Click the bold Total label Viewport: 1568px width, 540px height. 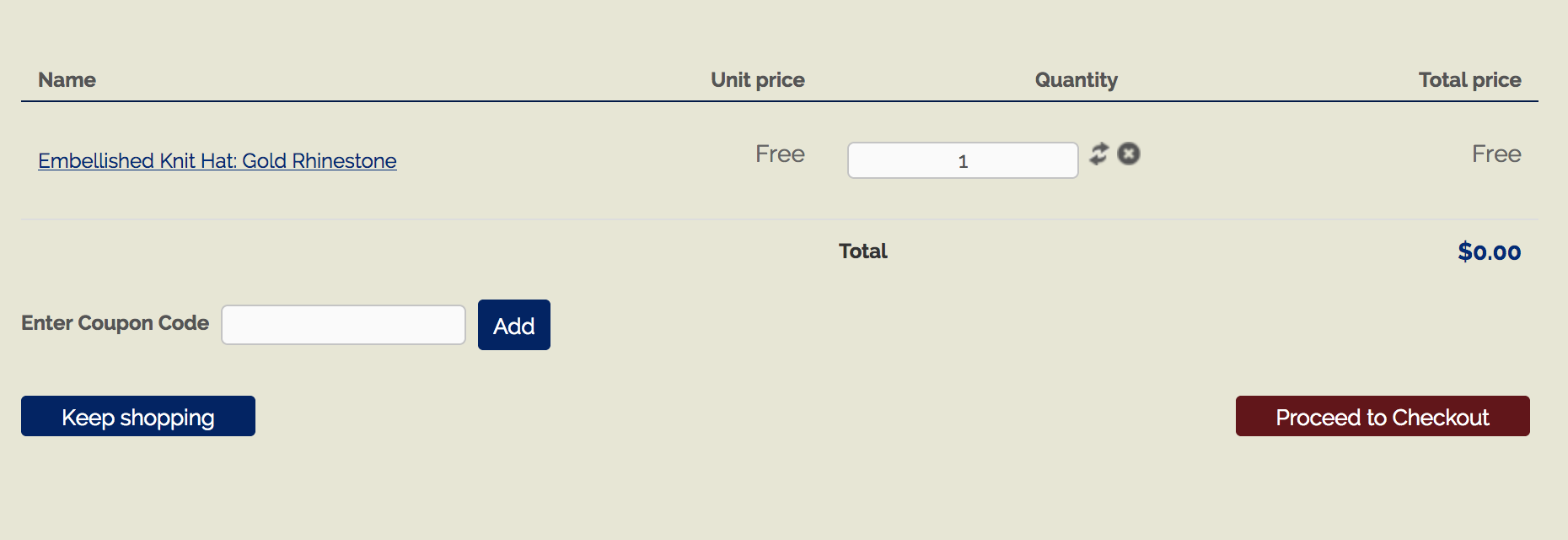click(862, 251)
